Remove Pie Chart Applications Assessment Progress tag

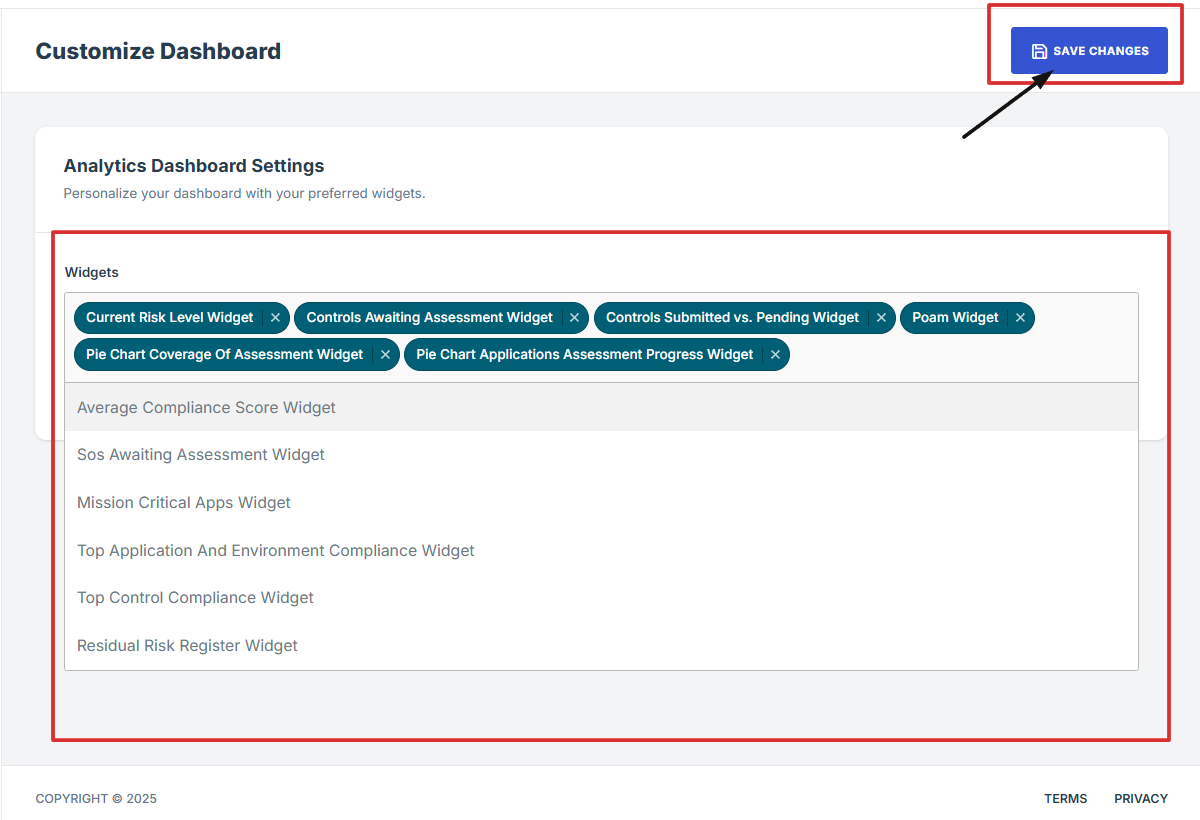(775, 355)
